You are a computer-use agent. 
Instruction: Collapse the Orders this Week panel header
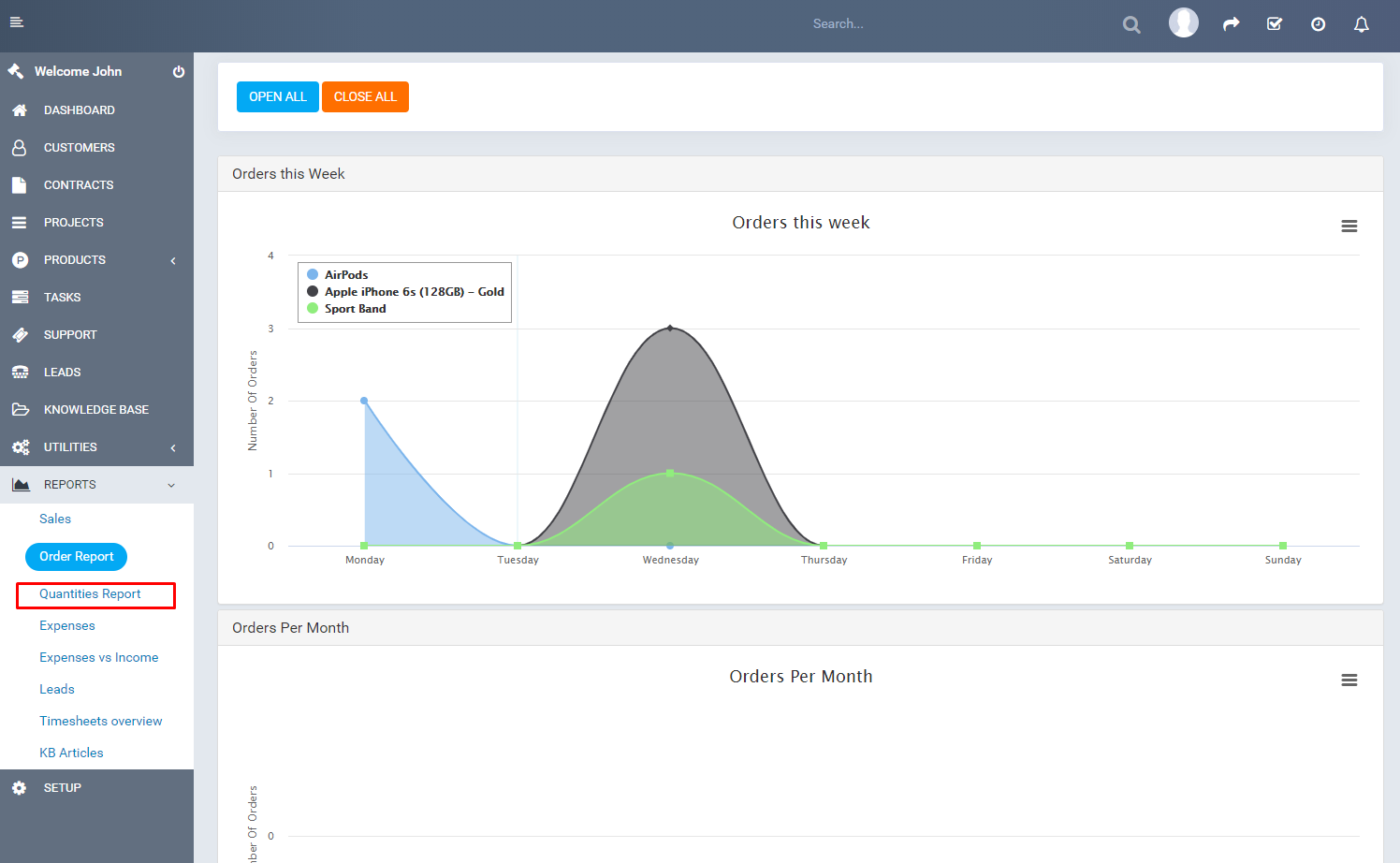(x=800, y=174)
